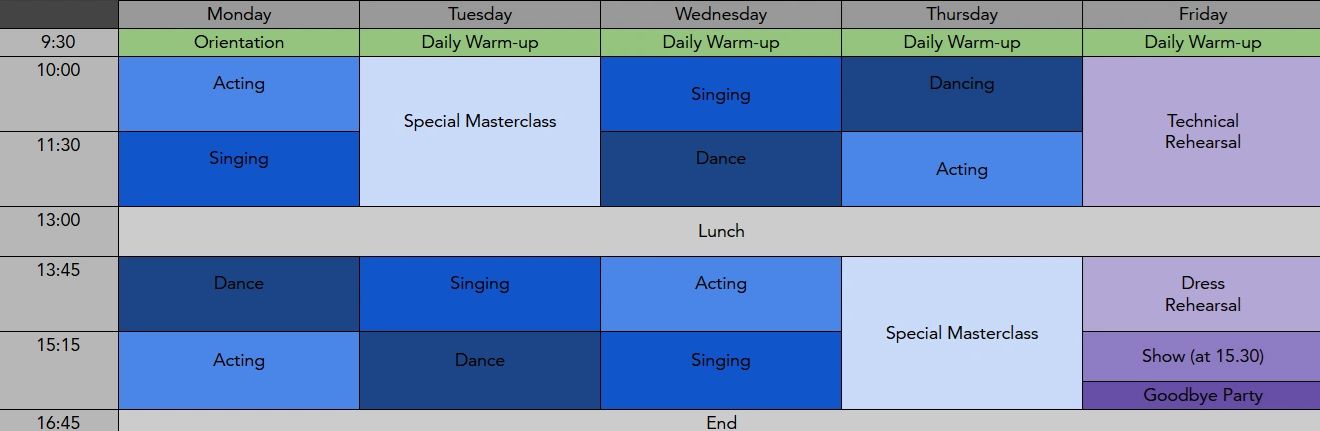This screenshot has height=431, width=1320.
Task: Click Wednesday's Daily Warm-up cell
Action: pyautogui.click(x=720, y=42)
